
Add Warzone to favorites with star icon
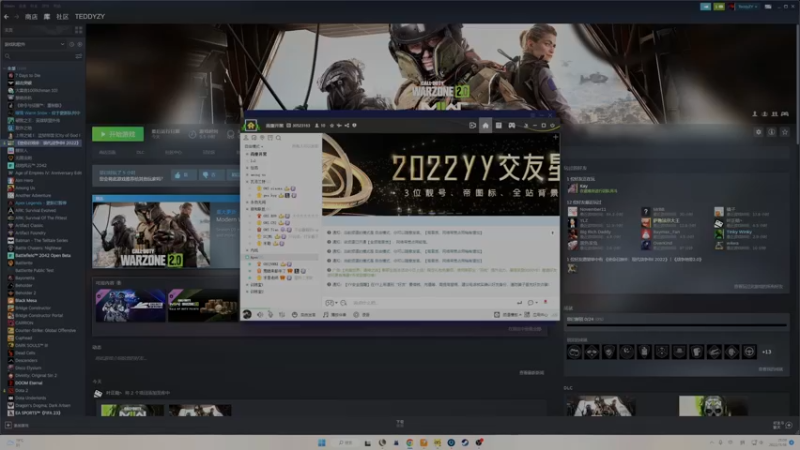(x=785, y=132)
